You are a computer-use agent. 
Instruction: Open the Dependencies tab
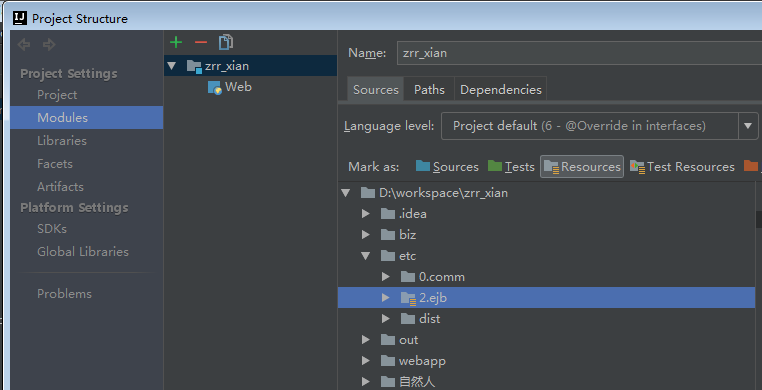tap(501, 89)
